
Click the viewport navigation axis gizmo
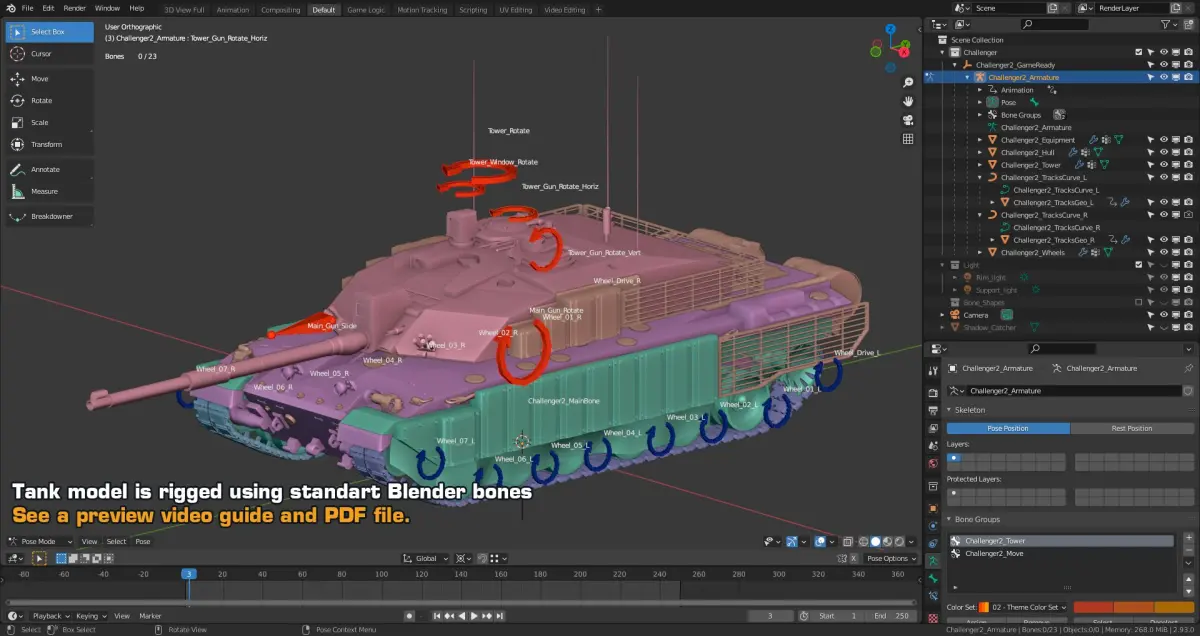(892, 47)
